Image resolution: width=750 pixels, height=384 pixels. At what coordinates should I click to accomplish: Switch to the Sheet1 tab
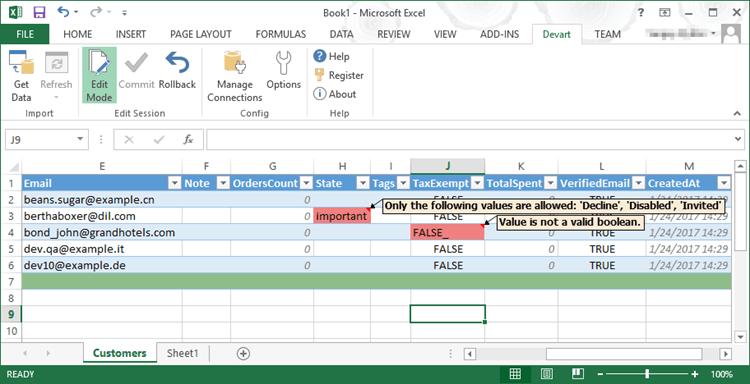[x=183, y=353]
